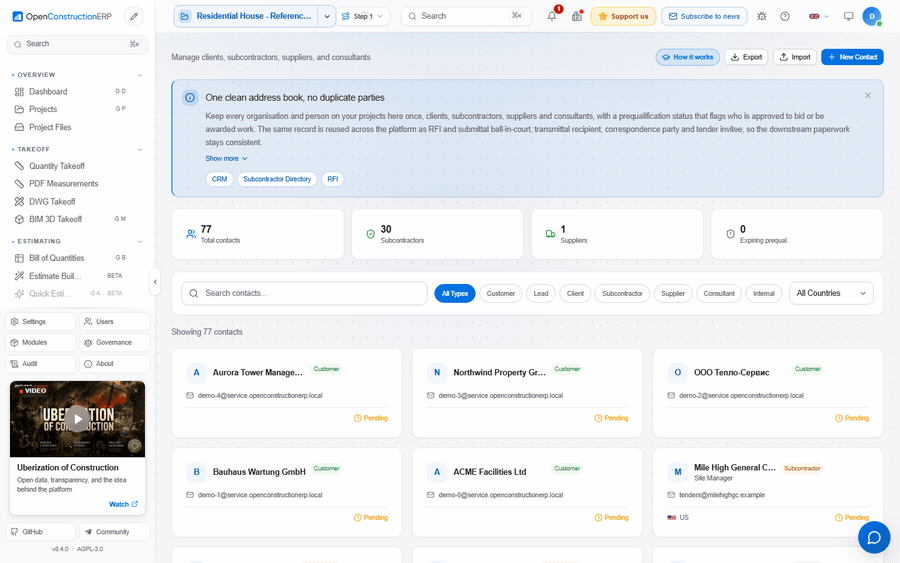Filter contacts by Consultant
This screenshot has width=900, height=563.
[719, 293]
